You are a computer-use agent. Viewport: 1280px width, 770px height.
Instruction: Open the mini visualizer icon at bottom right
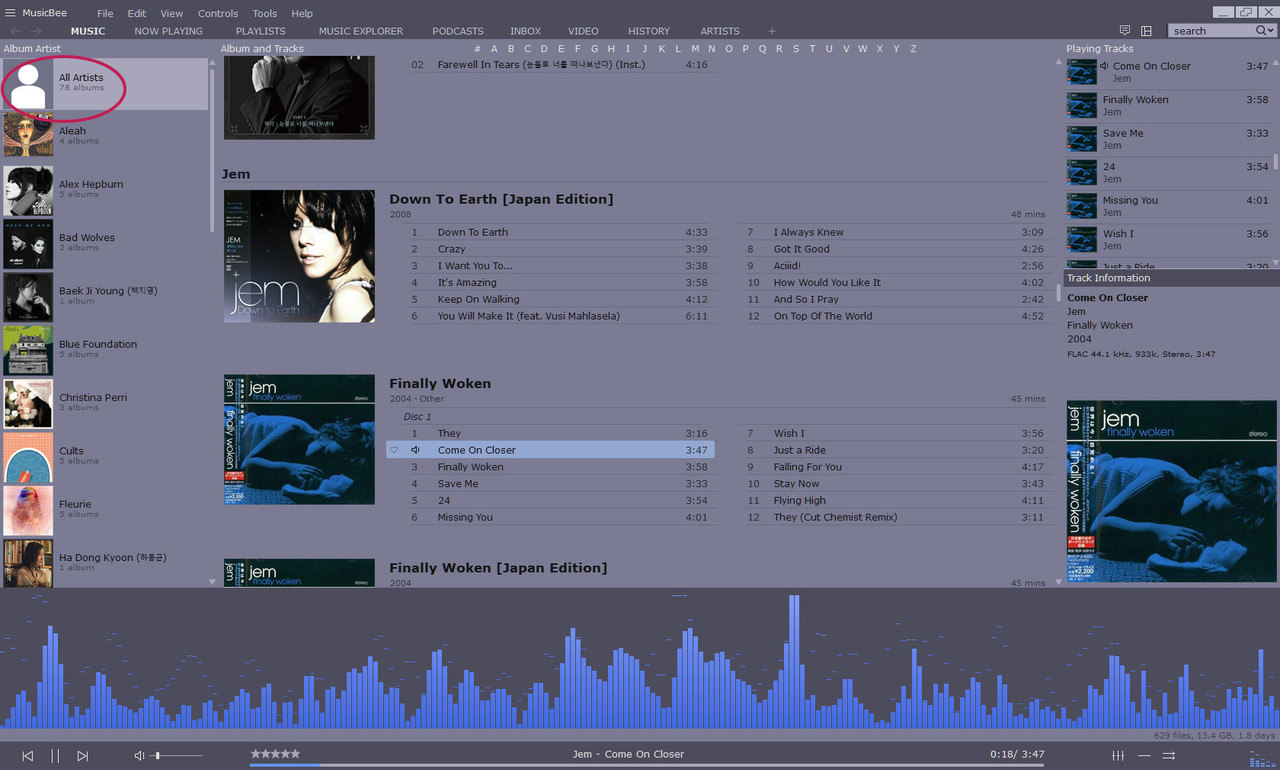tap(1262, 760)
